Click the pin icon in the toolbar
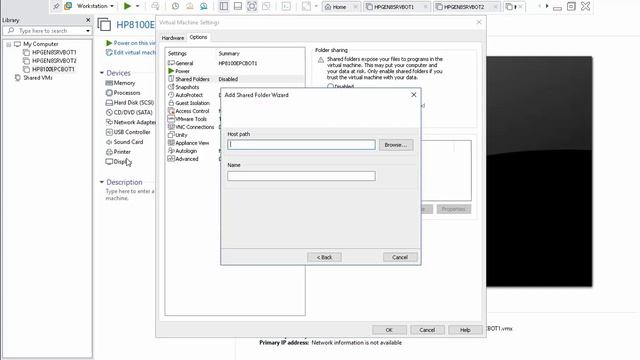Viewport: 640px width, 360px height. [56, 6]
